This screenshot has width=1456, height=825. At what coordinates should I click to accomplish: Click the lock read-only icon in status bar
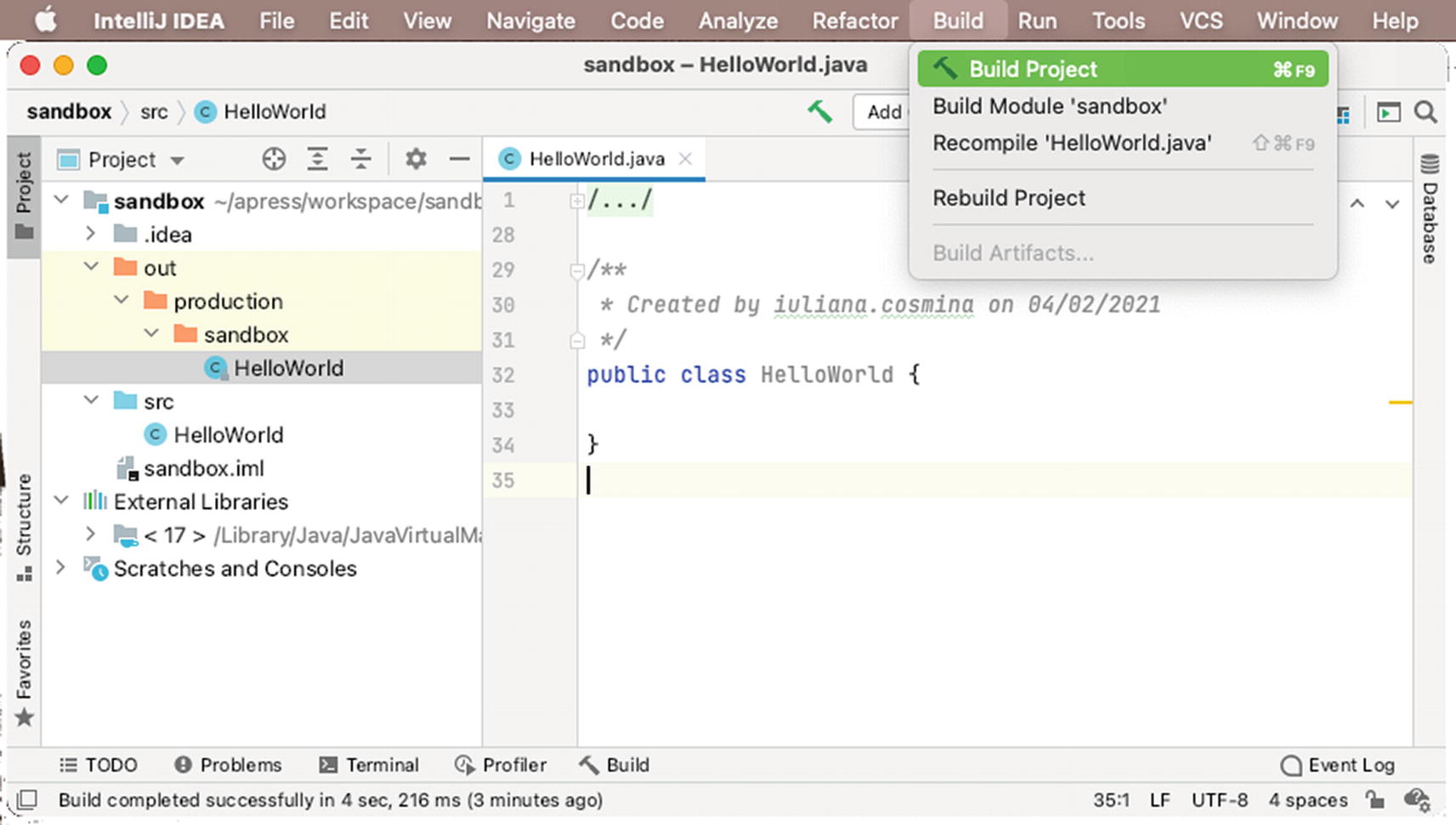pyautogui.click(x=1374, y=800)
